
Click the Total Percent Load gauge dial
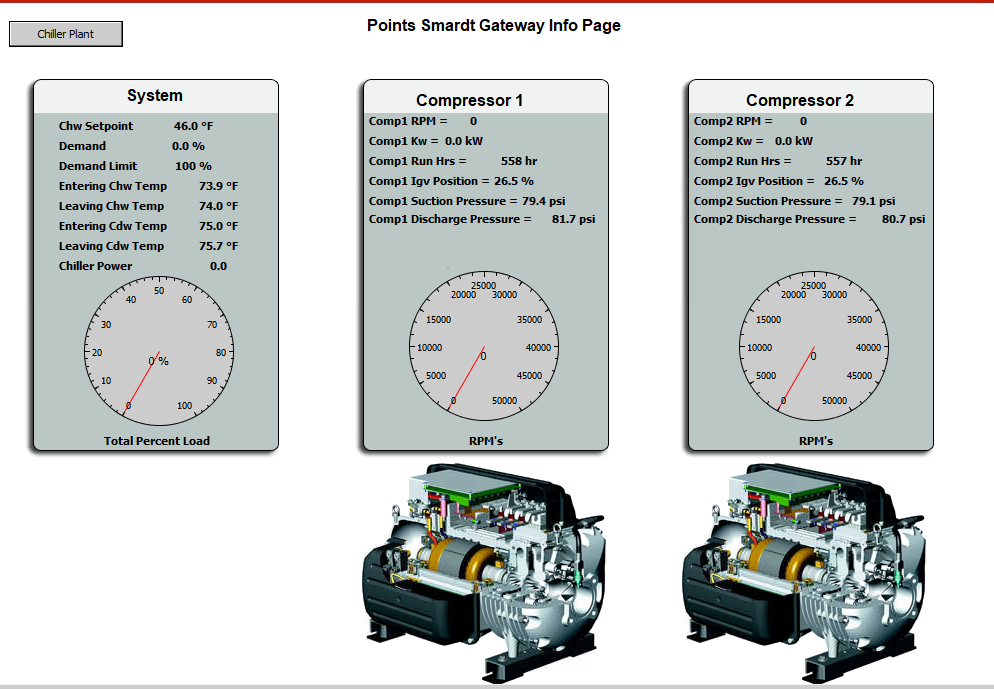click(x=159, y=351)
